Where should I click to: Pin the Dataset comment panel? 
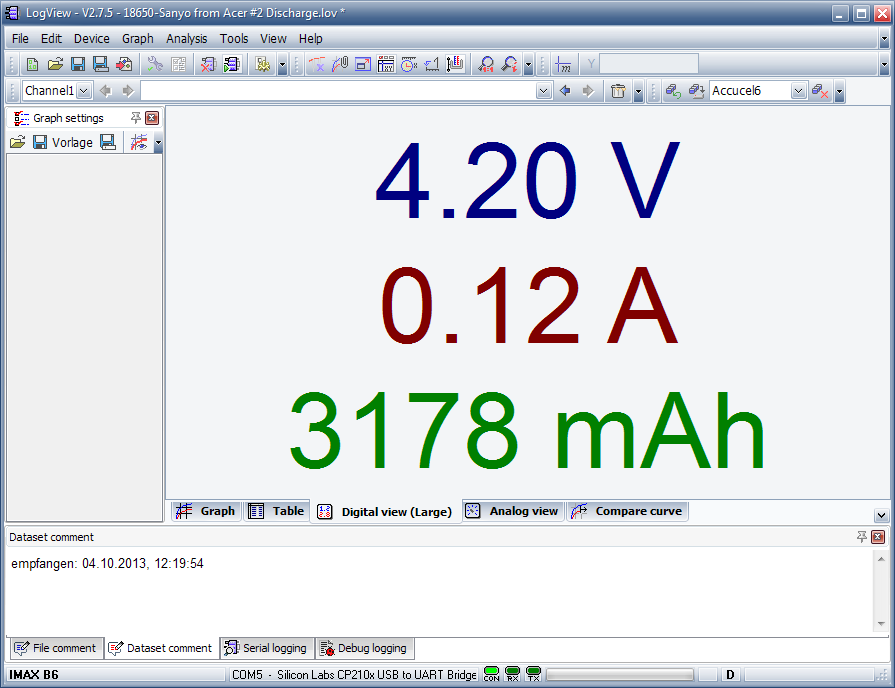(862, 537)
